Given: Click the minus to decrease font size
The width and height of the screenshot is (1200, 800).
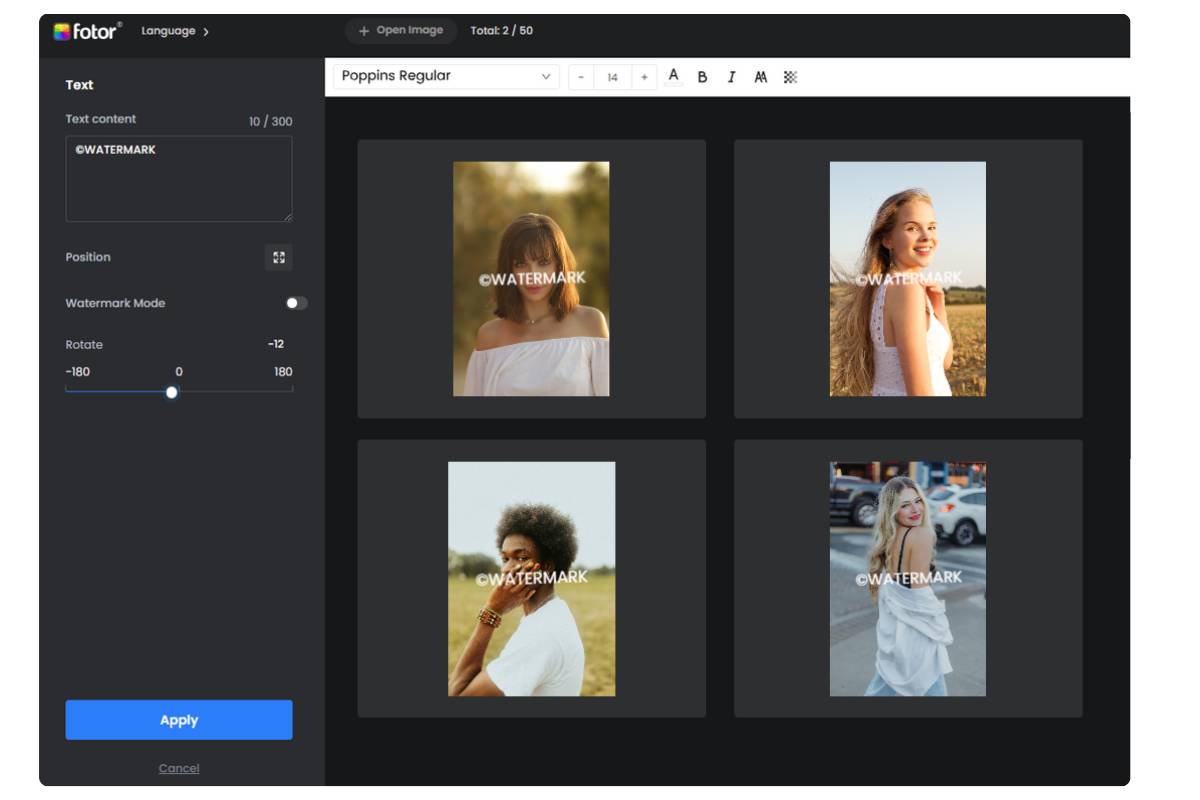Looking at the screenshot, I should tap(578, 76).
